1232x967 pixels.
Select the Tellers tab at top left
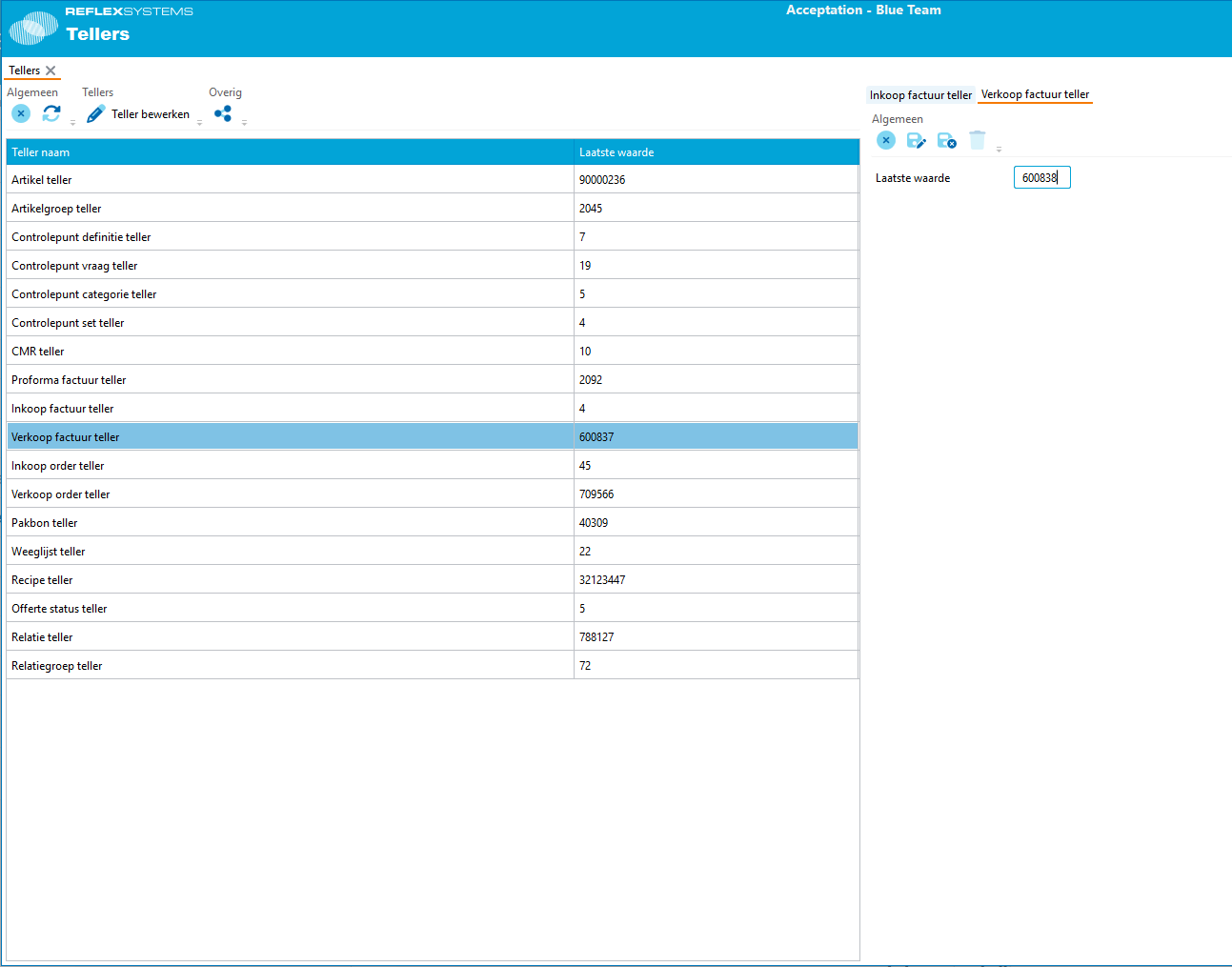pos(25,70)
